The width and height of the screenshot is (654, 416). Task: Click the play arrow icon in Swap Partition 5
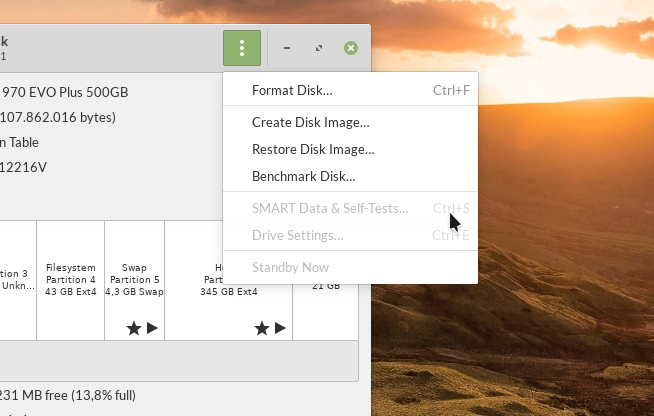[152, 328]
